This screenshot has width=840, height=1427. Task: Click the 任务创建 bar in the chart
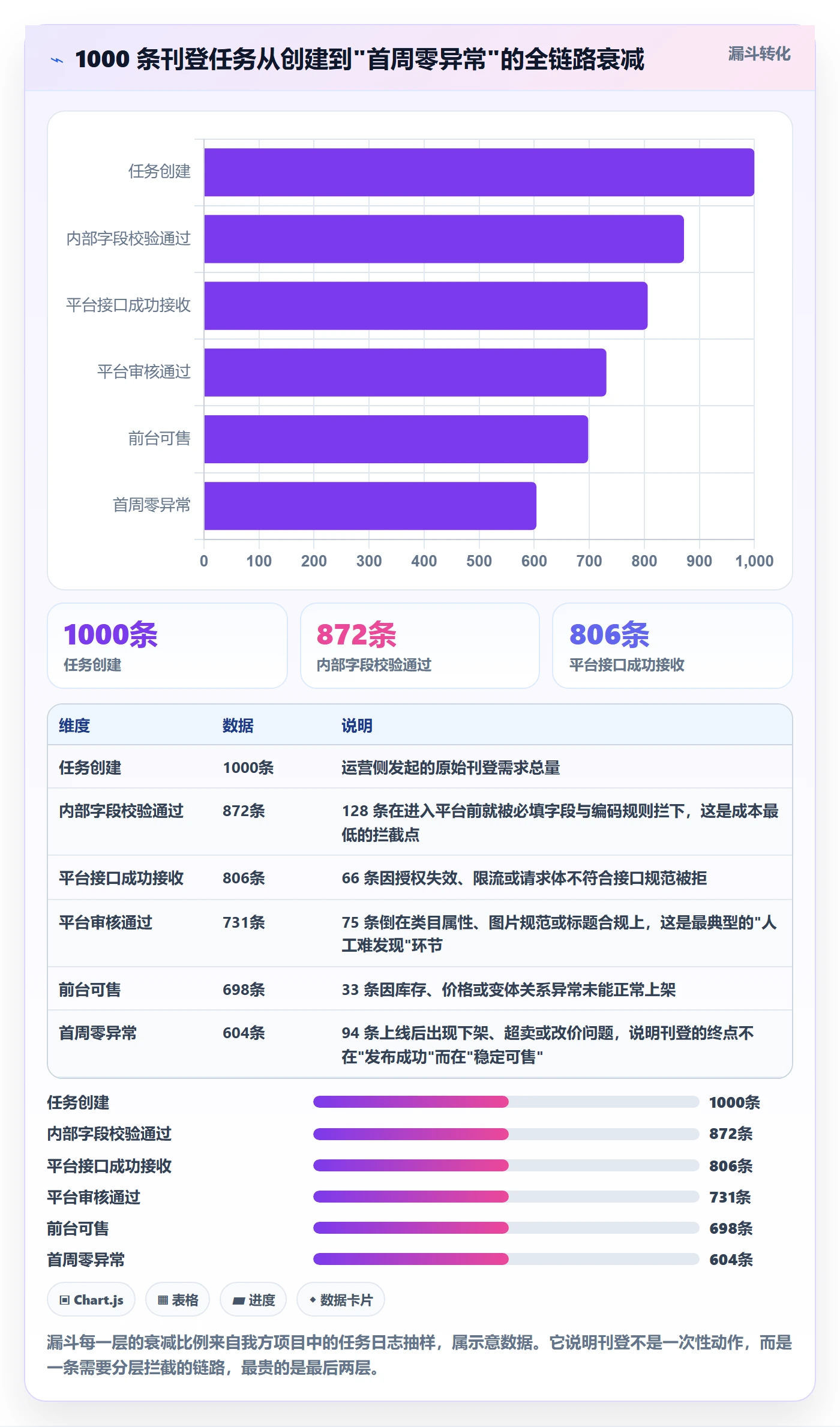479,172
